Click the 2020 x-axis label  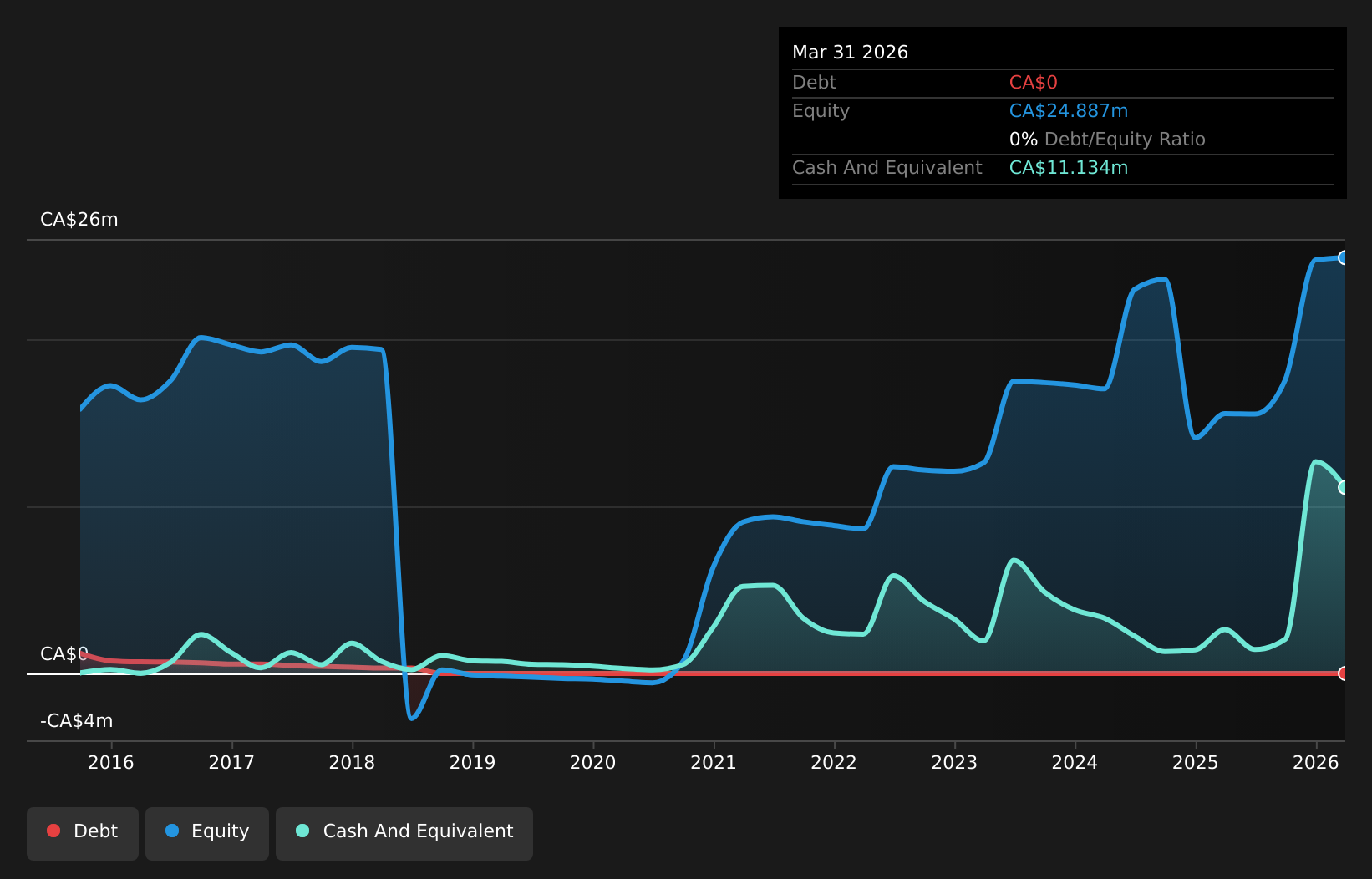click(593, 762)
